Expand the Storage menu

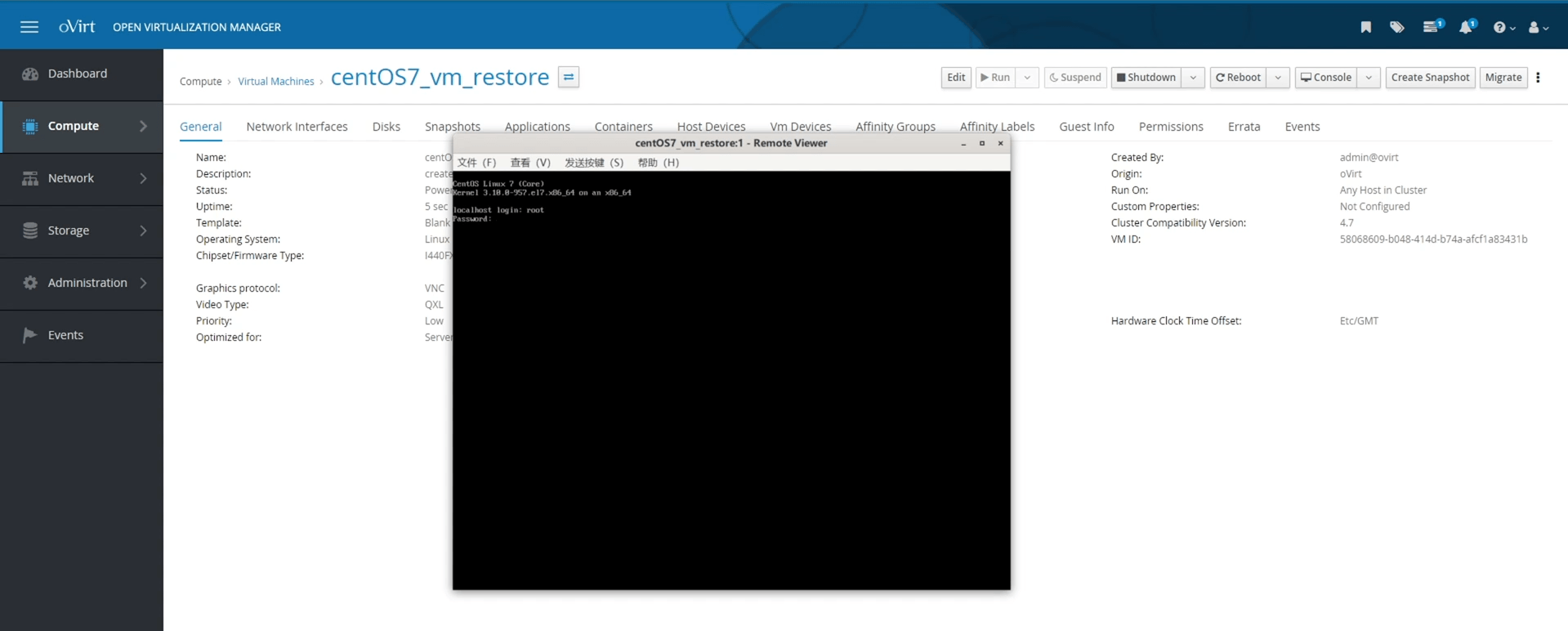82,230
